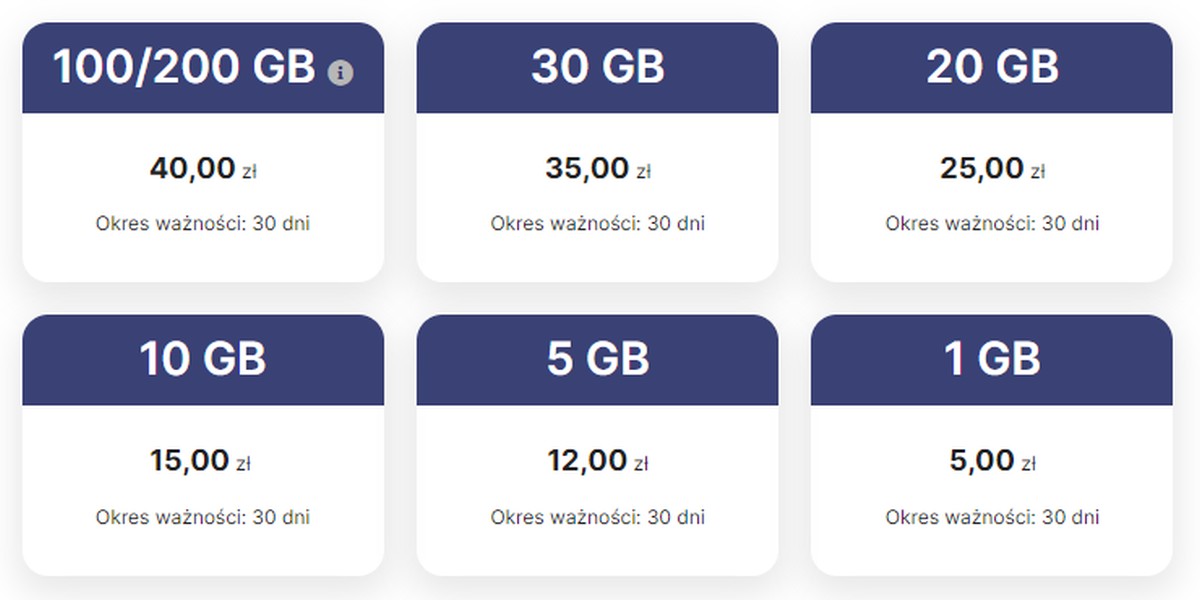Click the 40,00 price amount
Screen dimensions: 1200x600
tap(192, 168)
